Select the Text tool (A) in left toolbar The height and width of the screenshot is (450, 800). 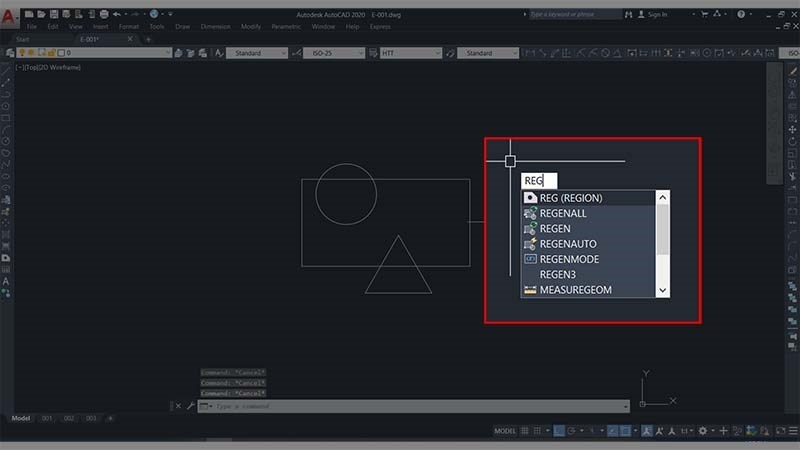tap(6, 281)
